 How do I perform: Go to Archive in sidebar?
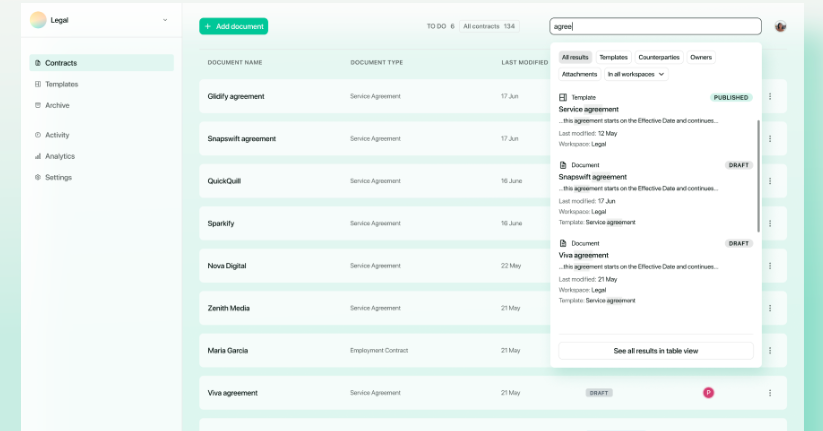tap(57, 105)
